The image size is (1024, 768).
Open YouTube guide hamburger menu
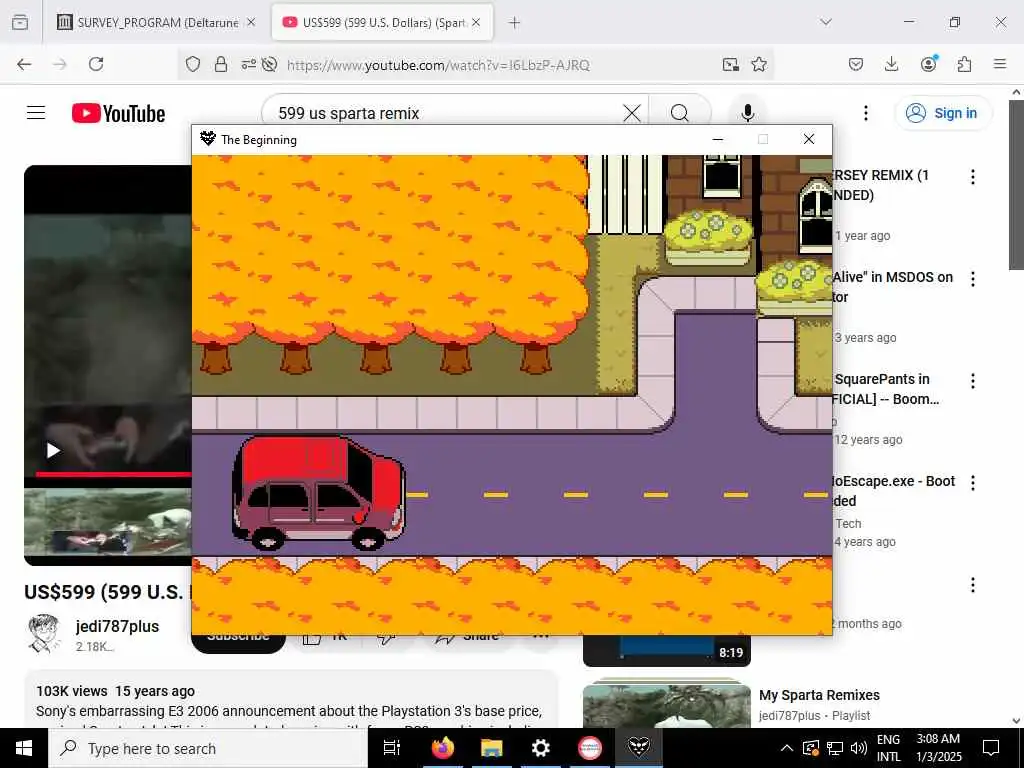tap(36, 113)
